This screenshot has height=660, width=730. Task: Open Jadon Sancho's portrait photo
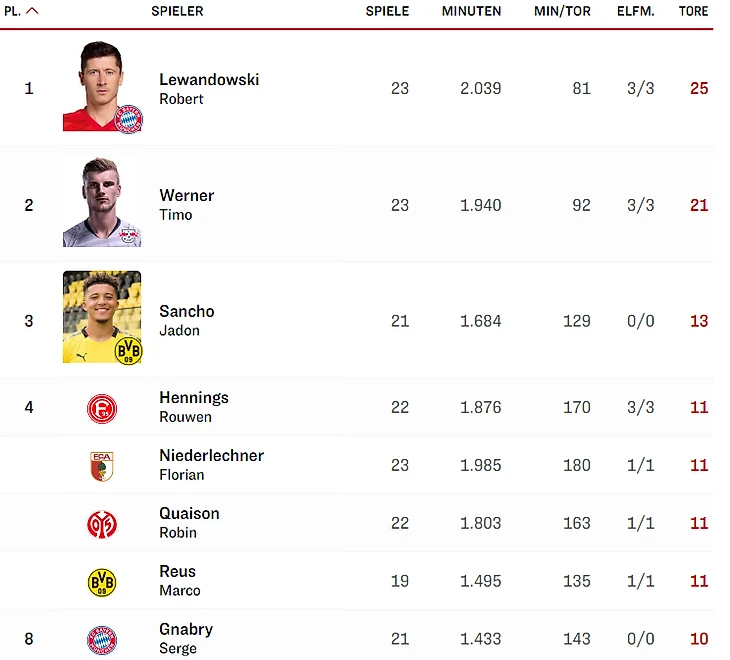102,317
